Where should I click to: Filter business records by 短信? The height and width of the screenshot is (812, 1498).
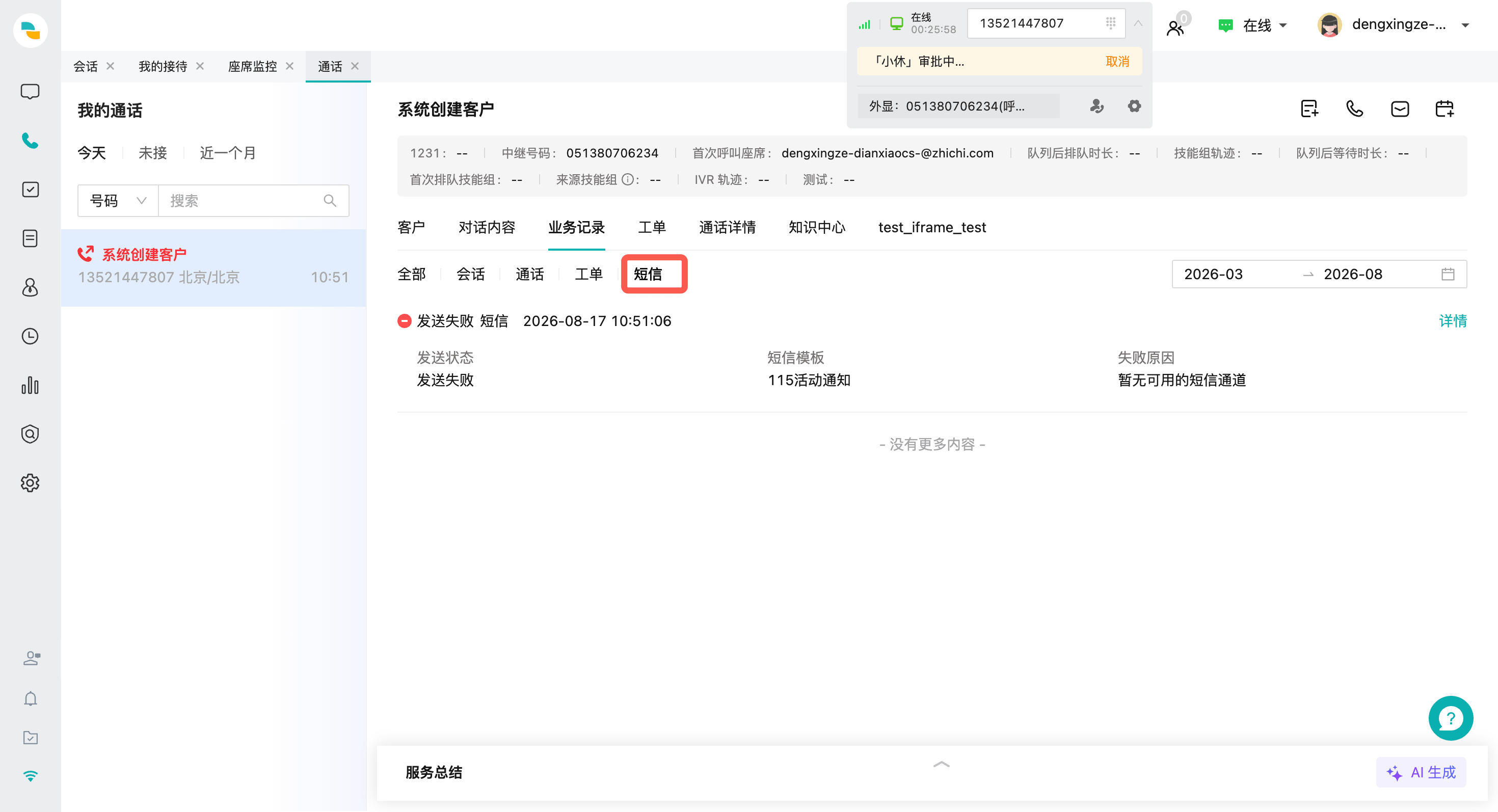coord(647,274)
